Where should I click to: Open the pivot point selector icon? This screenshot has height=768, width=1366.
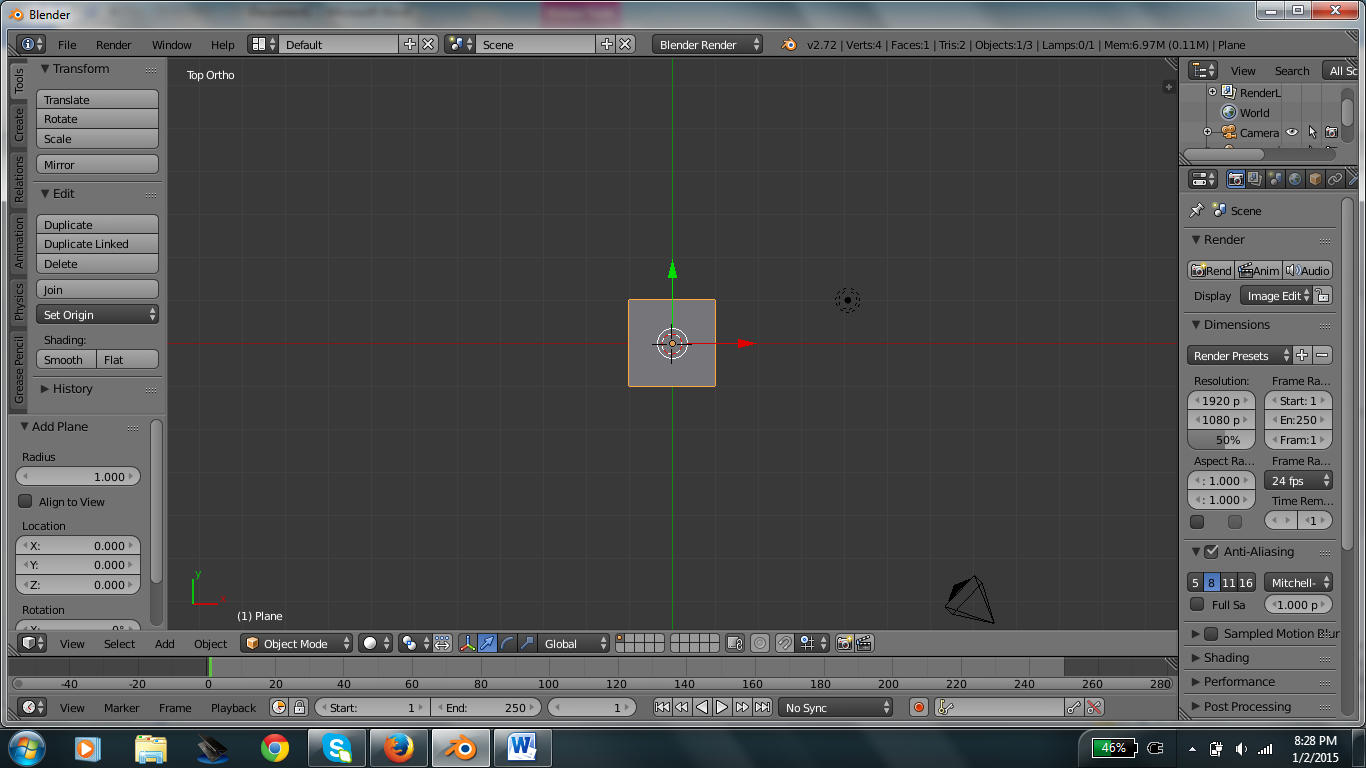coord(414,644)
